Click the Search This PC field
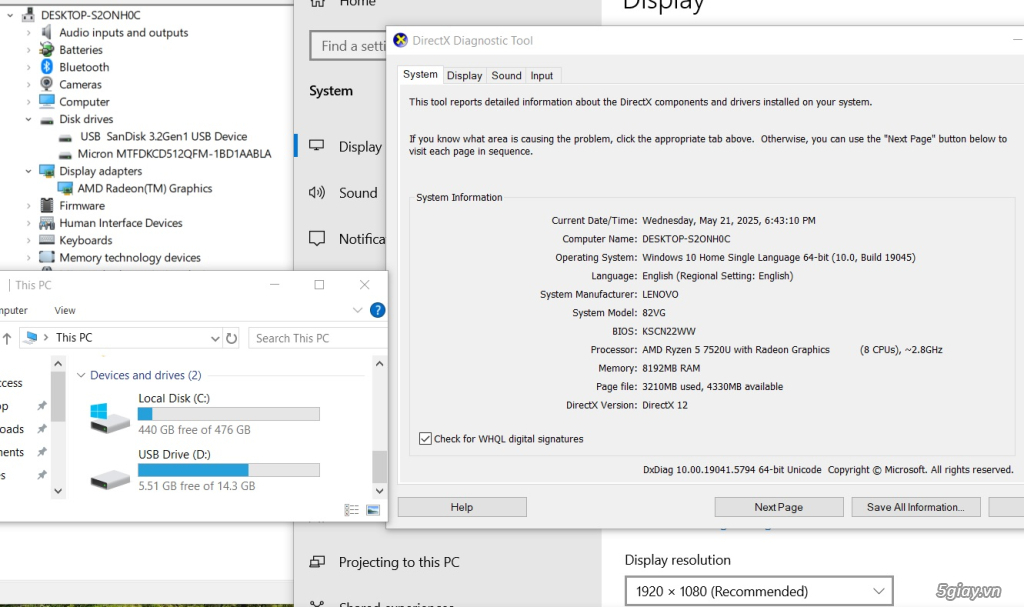 [x=317, y=338]
